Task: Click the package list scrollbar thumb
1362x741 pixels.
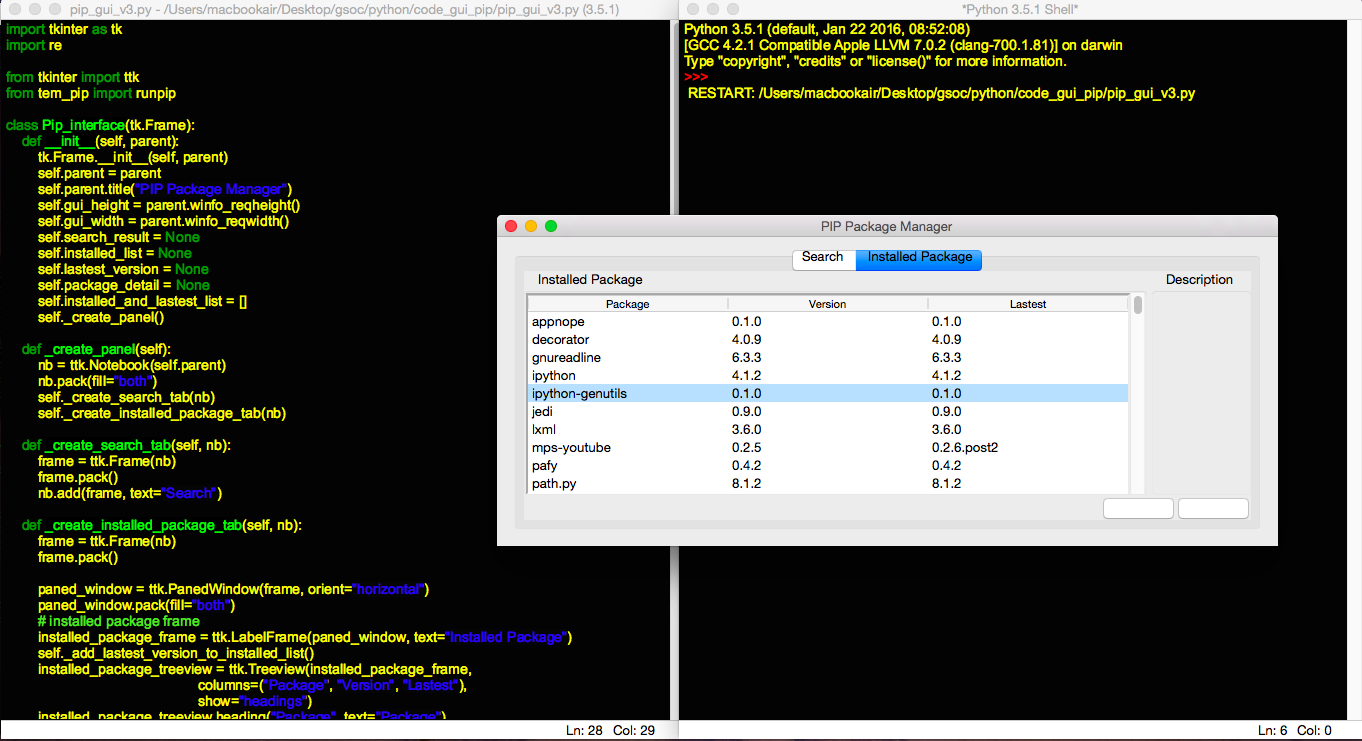Action: click(x=1138, y=305)
